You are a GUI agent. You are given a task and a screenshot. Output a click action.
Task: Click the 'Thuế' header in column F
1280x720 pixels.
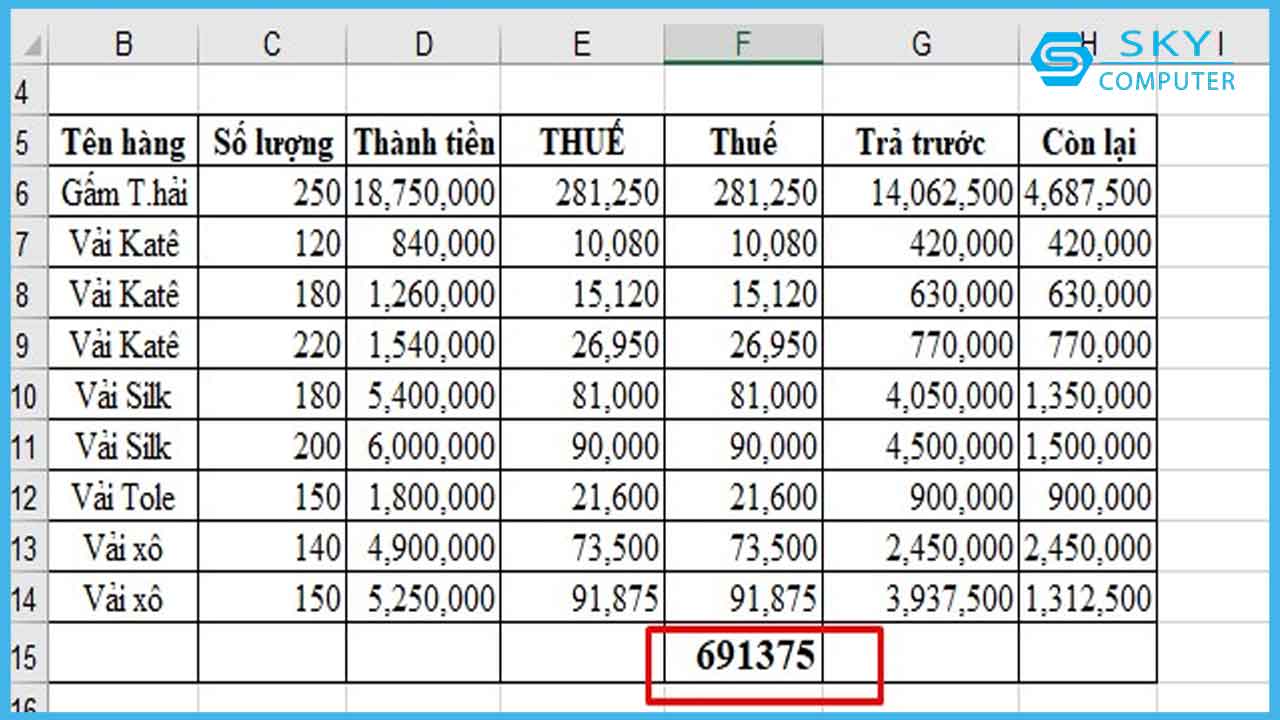pyautogui.click(x=743, y=142)
